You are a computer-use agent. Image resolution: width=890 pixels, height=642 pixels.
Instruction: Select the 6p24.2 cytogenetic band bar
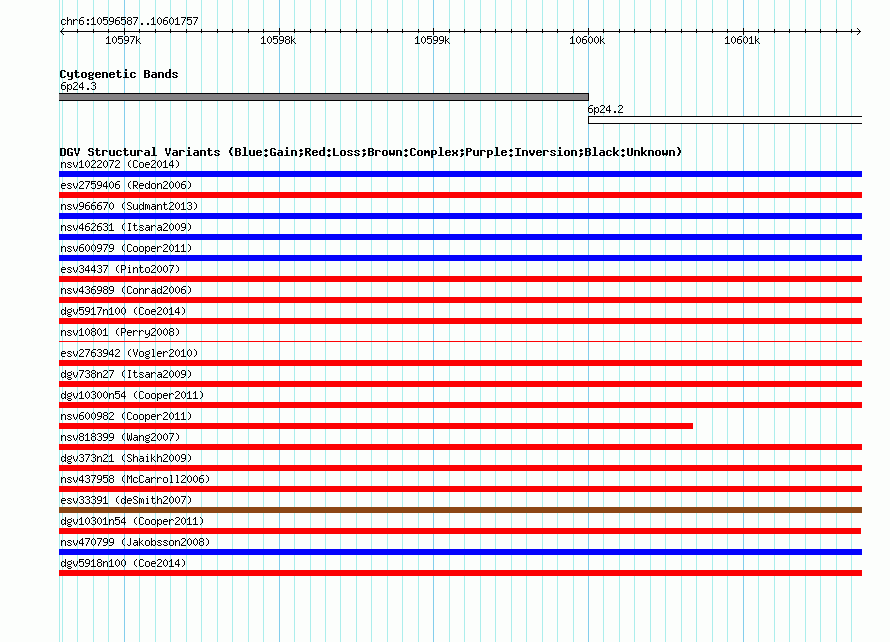pos(725,120)
